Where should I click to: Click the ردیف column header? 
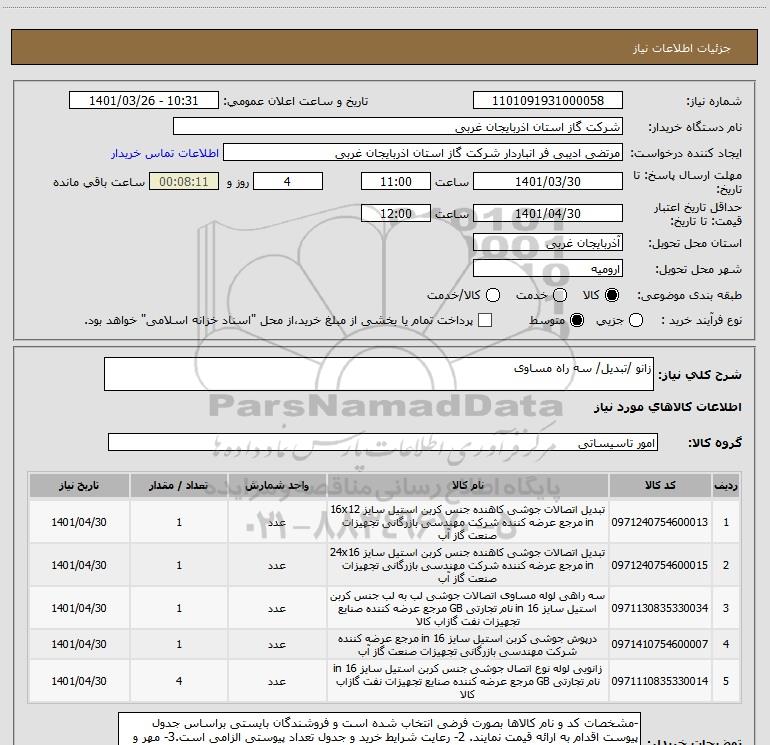726,486
